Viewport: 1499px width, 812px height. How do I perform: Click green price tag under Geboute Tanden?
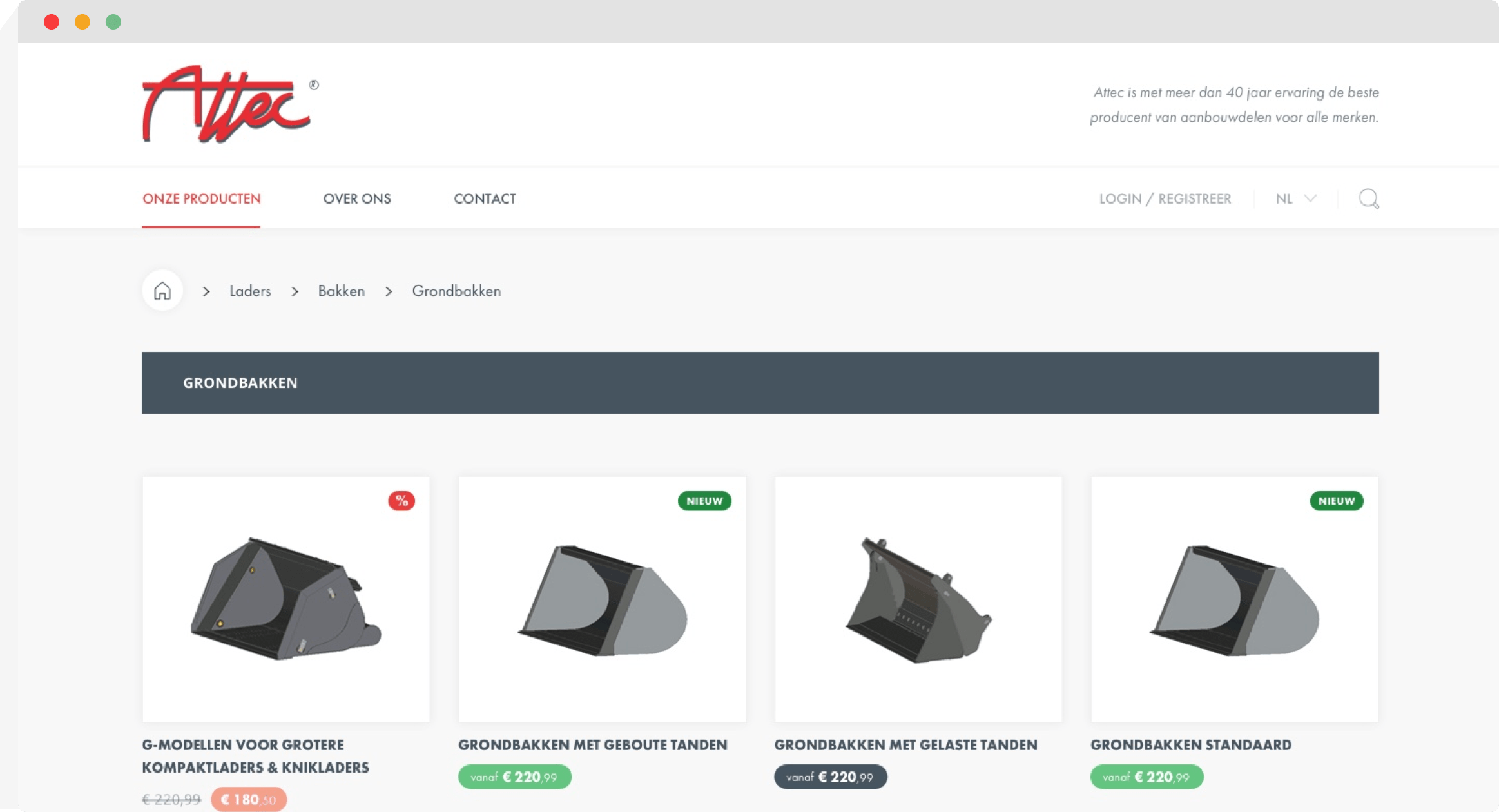click(515, 777)
